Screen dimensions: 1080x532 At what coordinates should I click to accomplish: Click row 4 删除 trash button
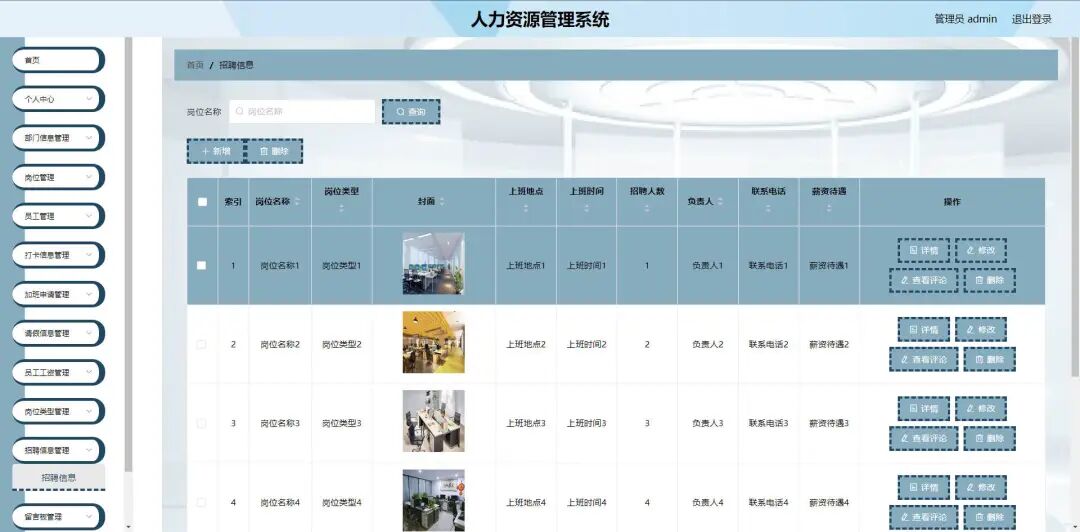[x=989, y=517]
